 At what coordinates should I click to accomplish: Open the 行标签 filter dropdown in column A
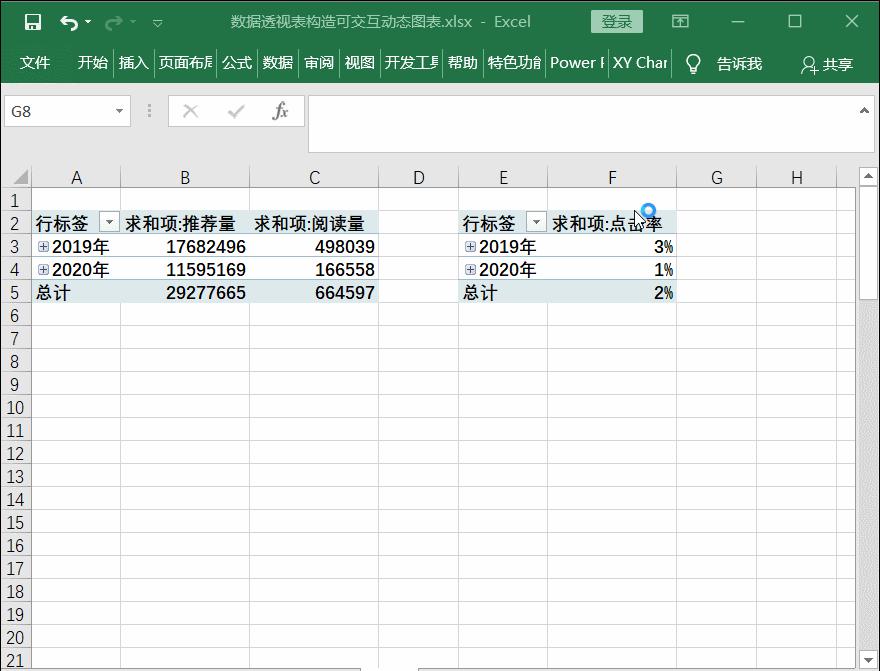point(109,222)
